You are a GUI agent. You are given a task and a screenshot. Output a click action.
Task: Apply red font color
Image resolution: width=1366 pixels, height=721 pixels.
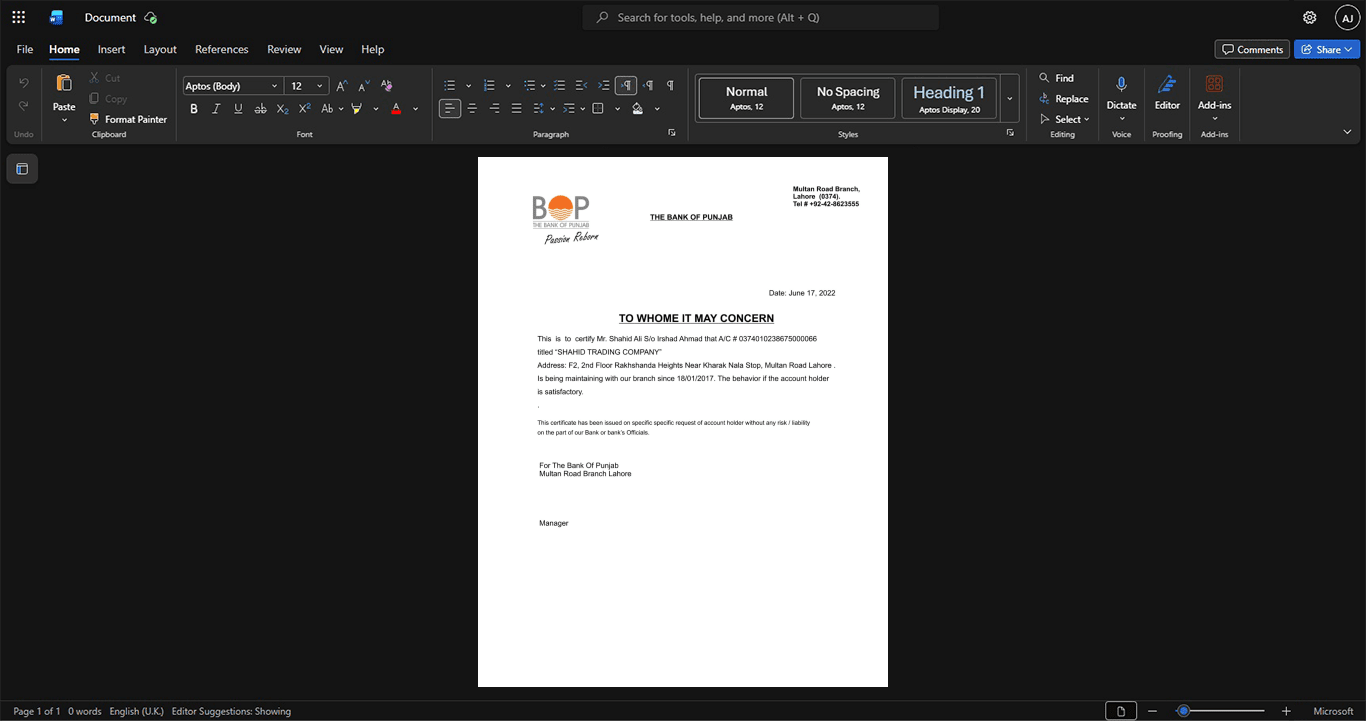[x=396, y=108]
